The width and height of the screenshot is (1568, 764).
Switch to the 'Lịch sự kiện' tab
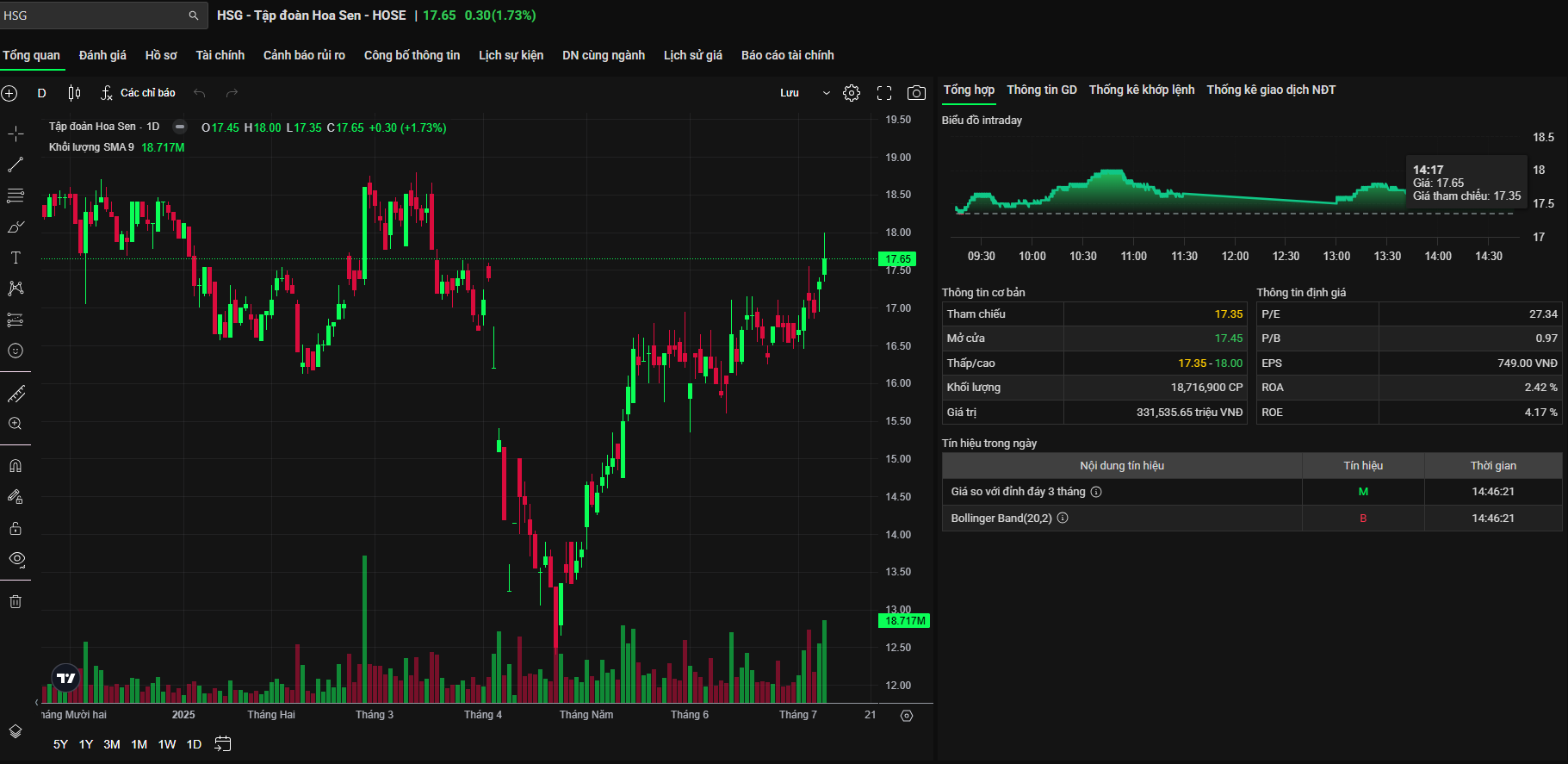pyautogui.click(x=511, y=55)
